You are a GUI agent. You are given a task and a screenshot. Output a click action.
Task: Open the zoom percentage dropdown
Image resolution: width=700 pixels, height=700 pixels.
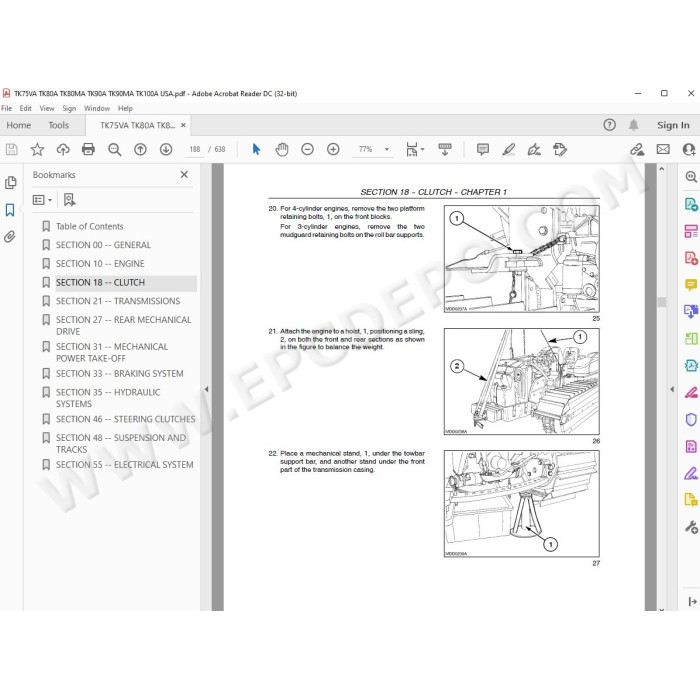387,149
